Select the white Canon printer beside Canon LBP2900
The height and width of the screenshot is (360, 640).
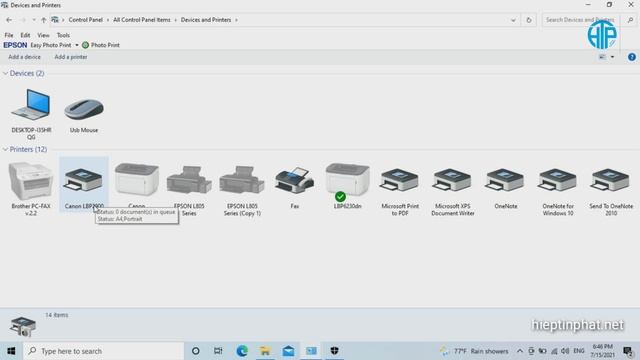coord(137,180)
